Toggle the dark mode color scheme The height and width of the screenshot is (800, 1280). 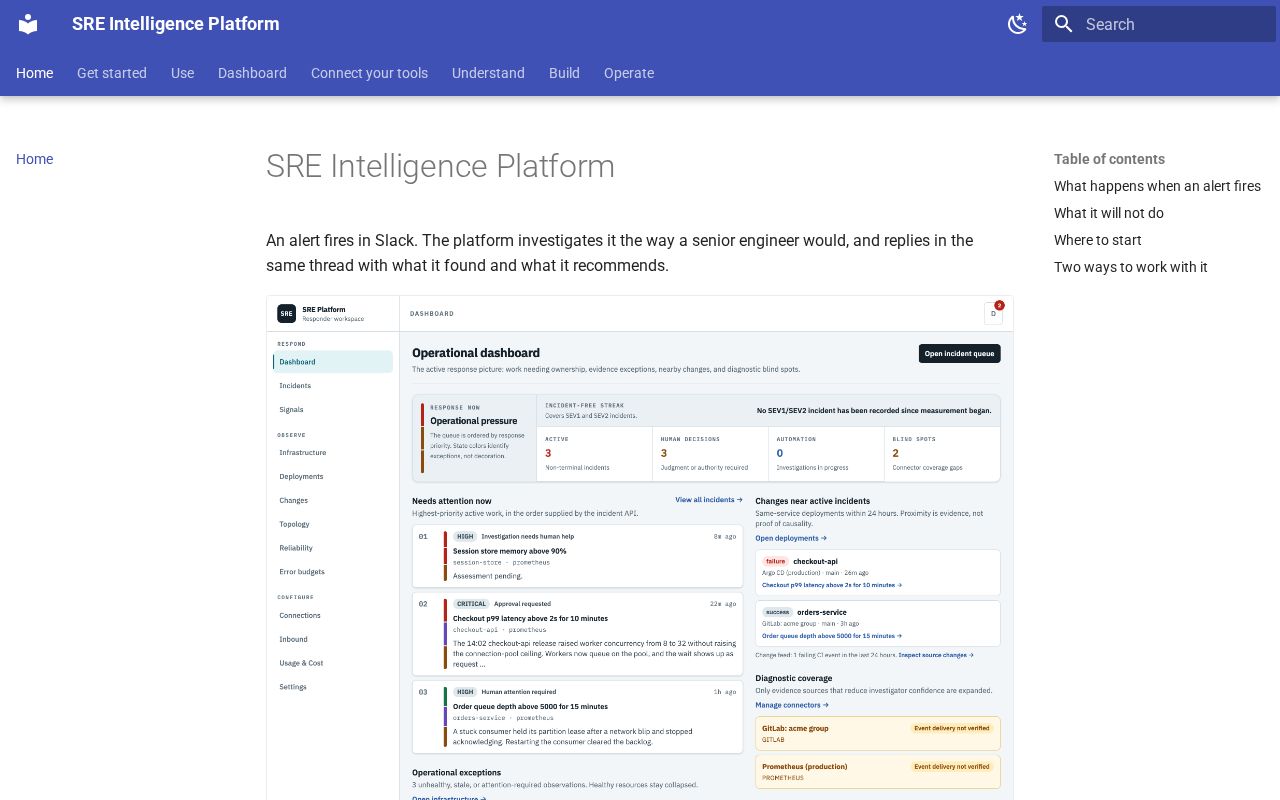pos(1018,24)
